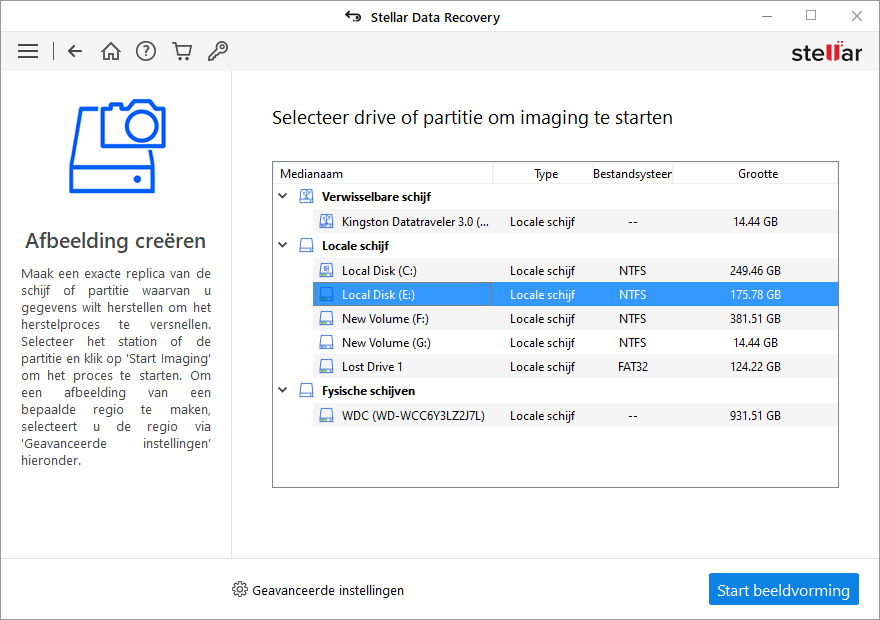Select New Volume (G:)
The image size is (880, 620).
click(575, 342)
